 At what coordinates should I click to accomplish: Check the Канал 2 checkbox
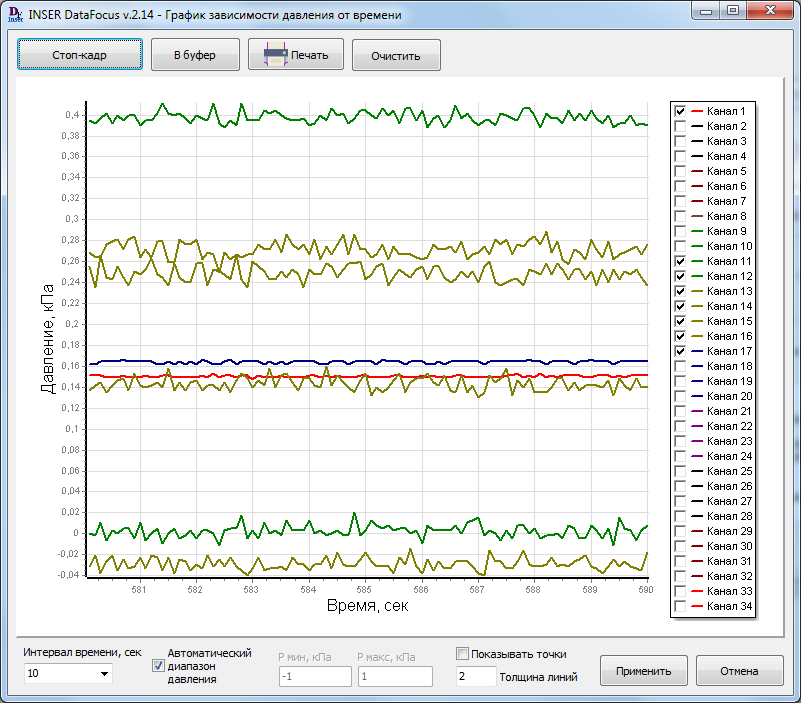(x=680, y=126)
